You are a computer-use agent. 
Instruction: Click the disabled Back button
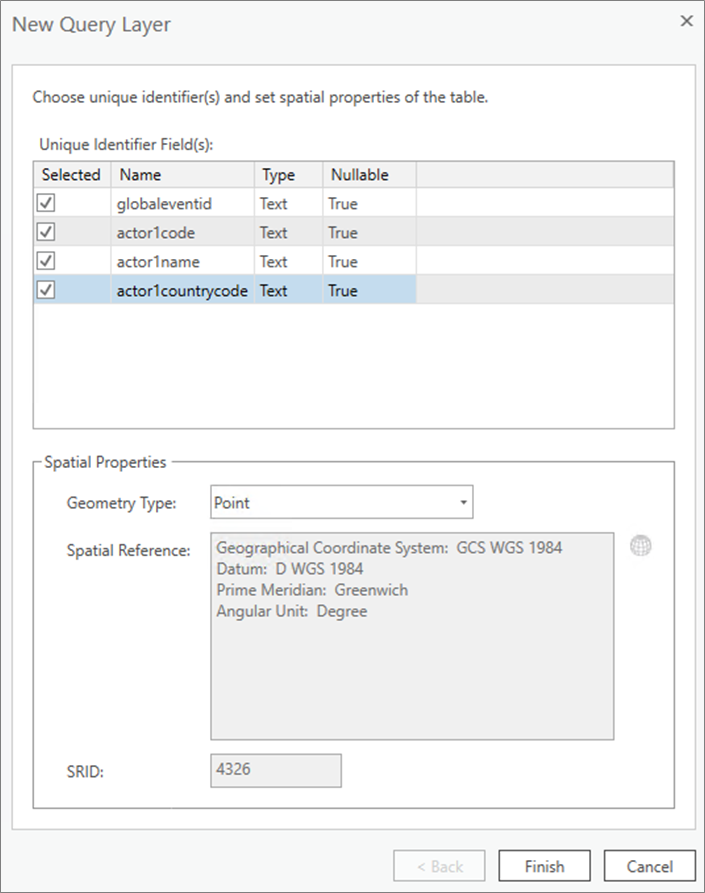439,866
